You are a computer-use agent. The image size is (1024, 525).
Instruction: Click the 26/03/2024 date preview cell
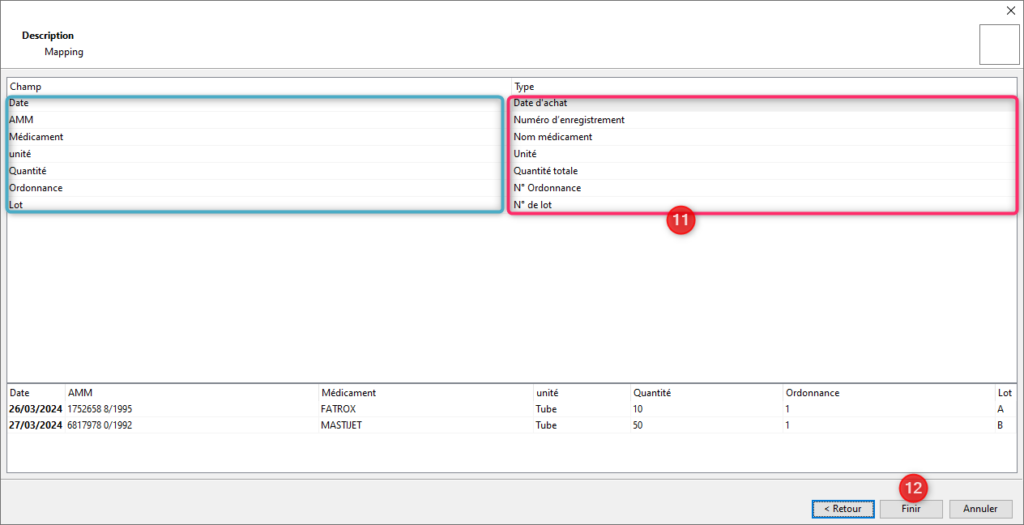pos(35,409)
